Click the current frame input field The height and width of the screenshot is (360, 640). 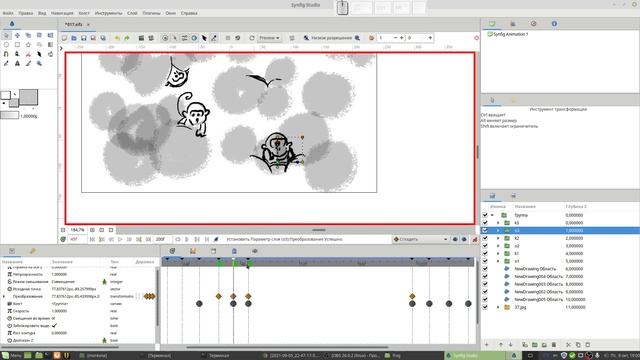click(x=78, y=239)
